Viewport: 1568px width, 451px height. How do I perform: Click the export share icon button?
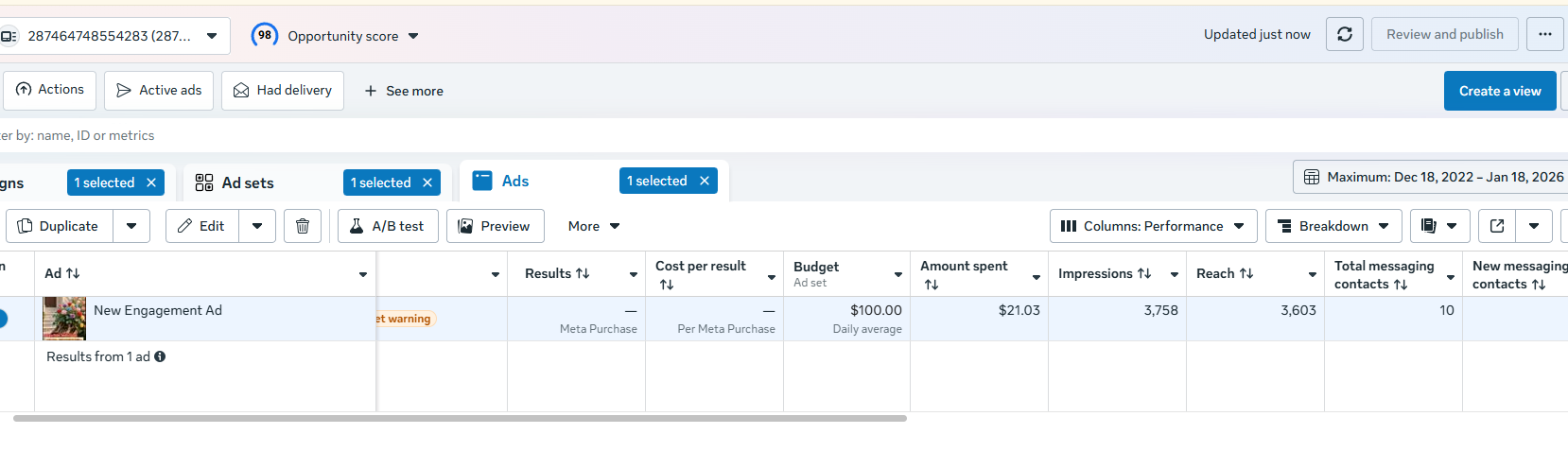(x=1497, y=226)
